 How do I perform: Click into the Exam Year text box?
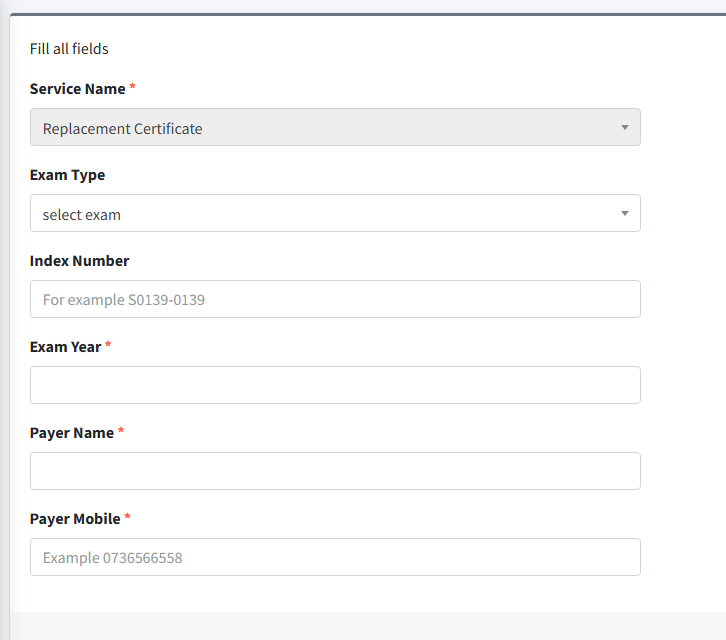point(335,385)
